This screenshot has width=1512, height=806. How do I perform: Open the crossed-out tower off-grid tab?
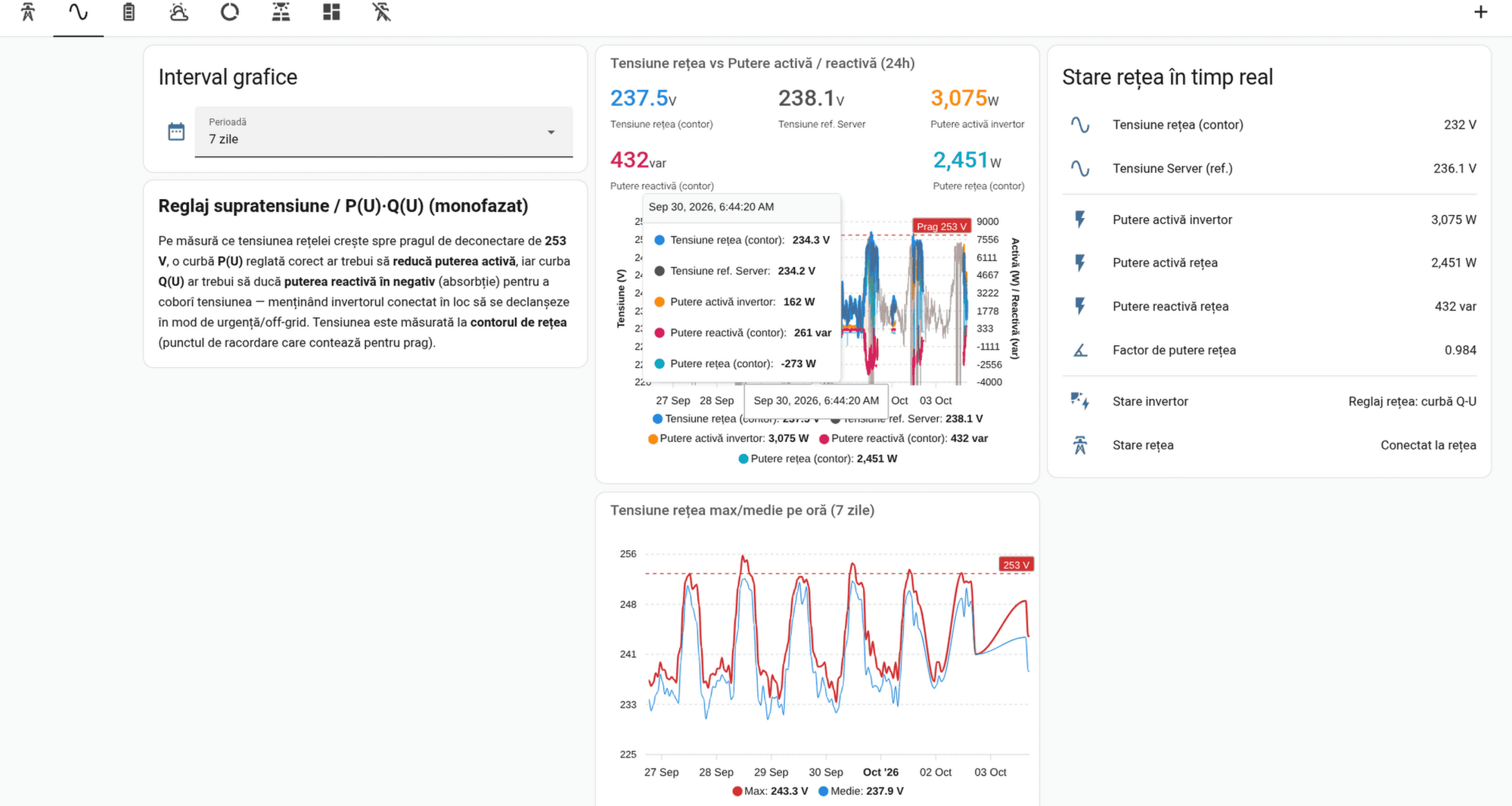382,12
